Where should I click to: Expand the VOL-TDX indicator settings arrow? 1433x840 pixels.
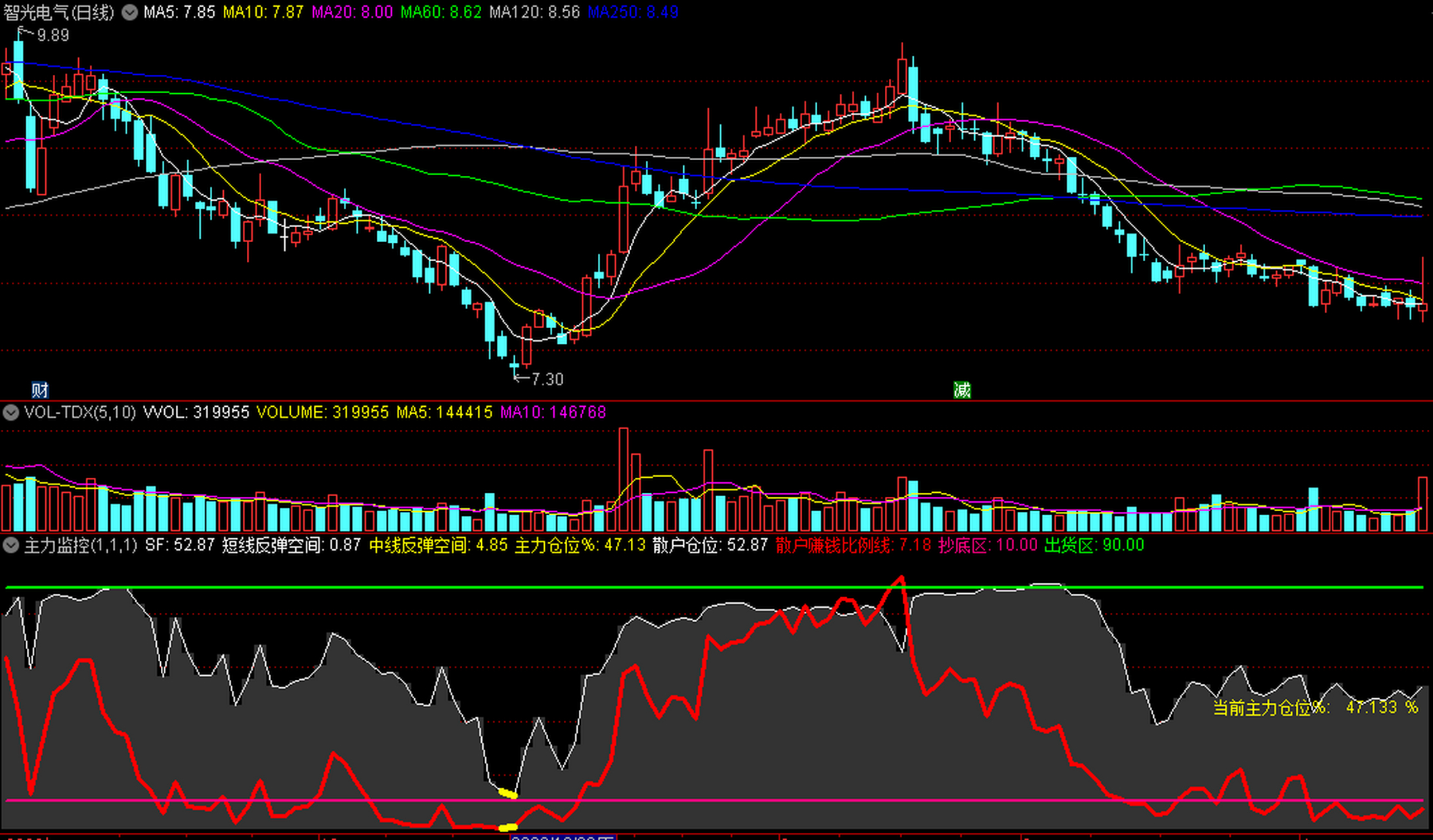pyautogui.click(x=11, y=413)
